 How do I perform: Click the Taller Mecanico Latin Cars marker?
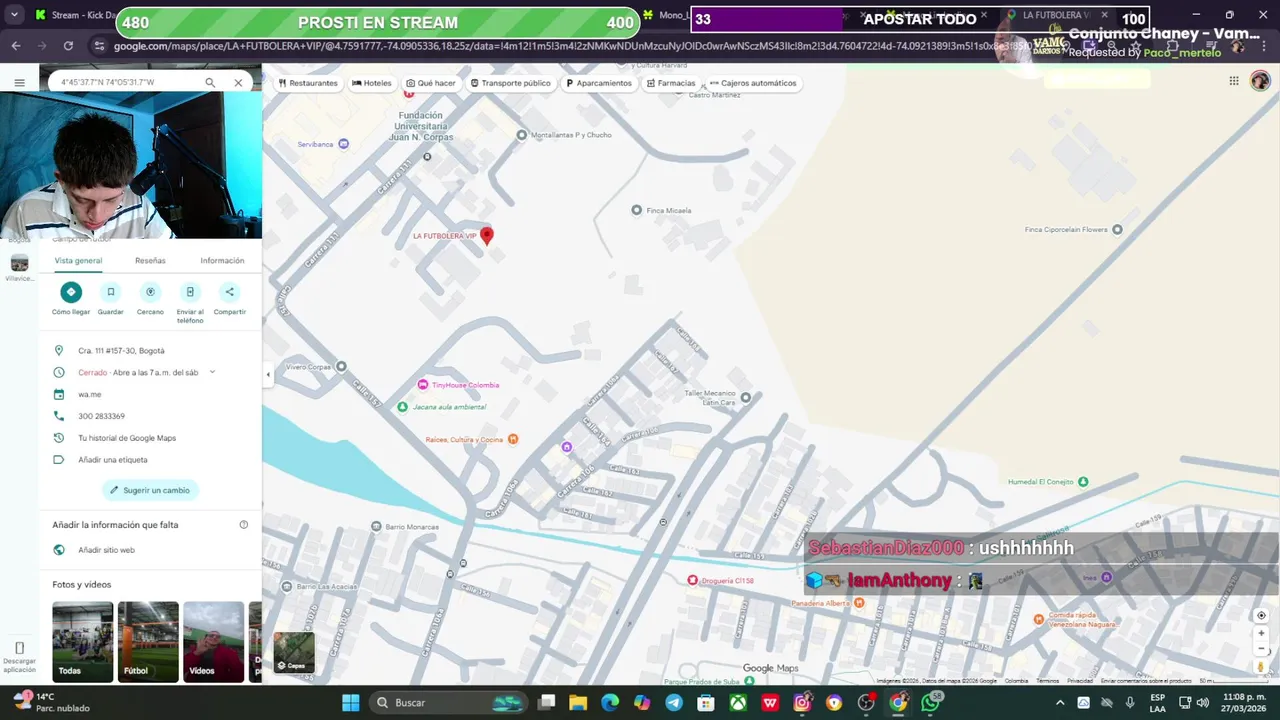746,398
